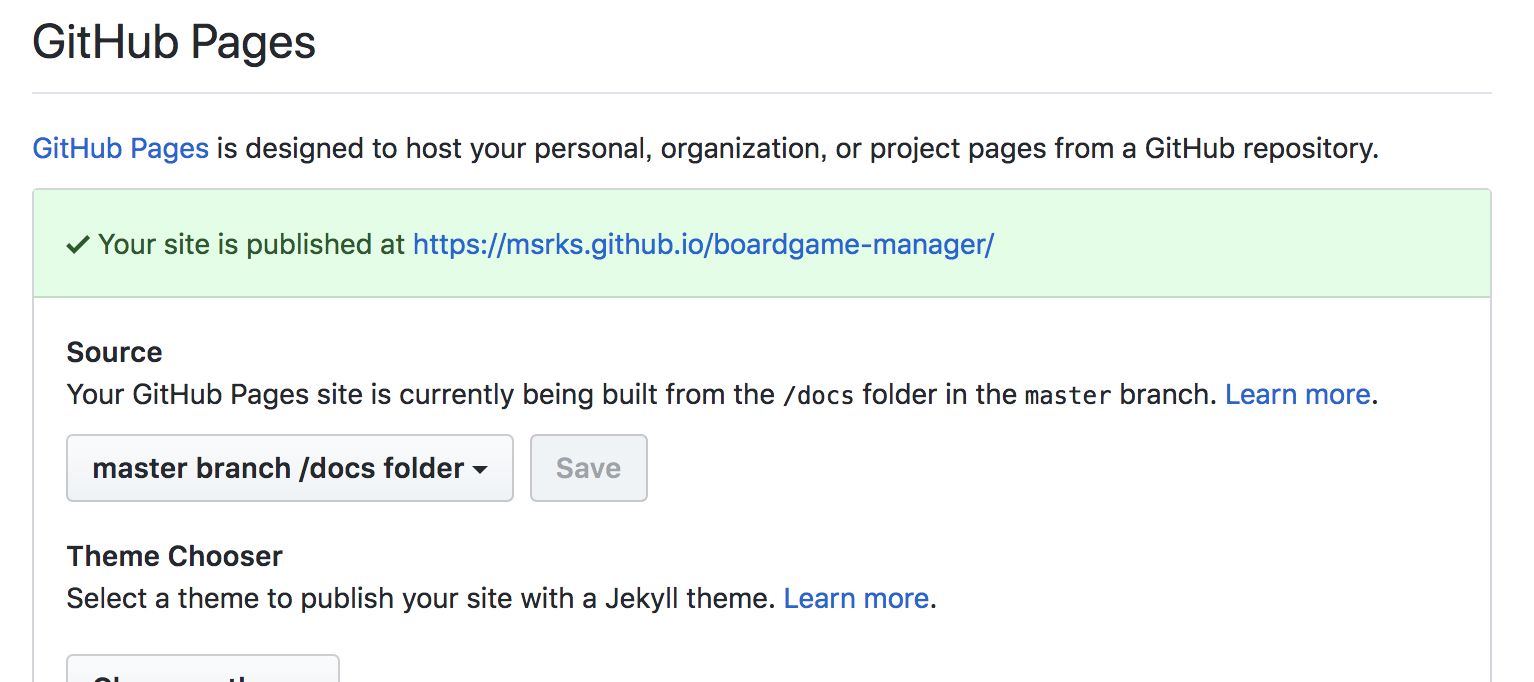This screenshot has width=1534, height=682.
Task: Open the GitHub Pages intro link
Action: click(121, 149)
